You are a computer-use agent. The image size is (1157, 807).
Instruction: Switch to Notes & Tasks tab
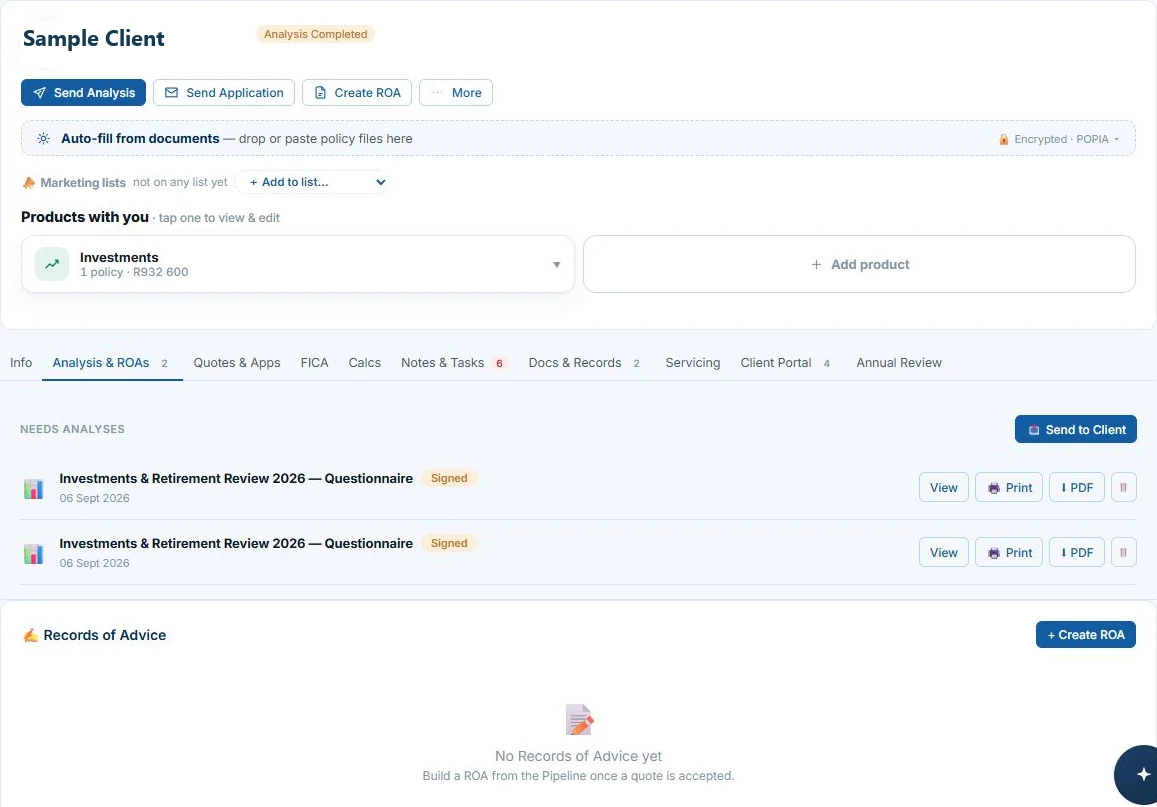(453, 363)
